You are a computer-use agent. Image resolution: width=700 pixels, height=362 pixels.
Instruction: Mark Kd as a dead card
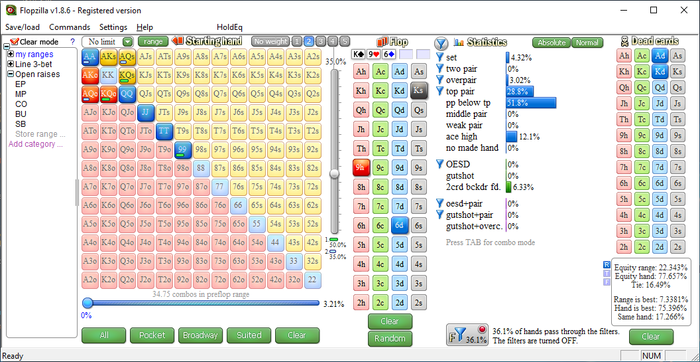click(x=659, y=71)
